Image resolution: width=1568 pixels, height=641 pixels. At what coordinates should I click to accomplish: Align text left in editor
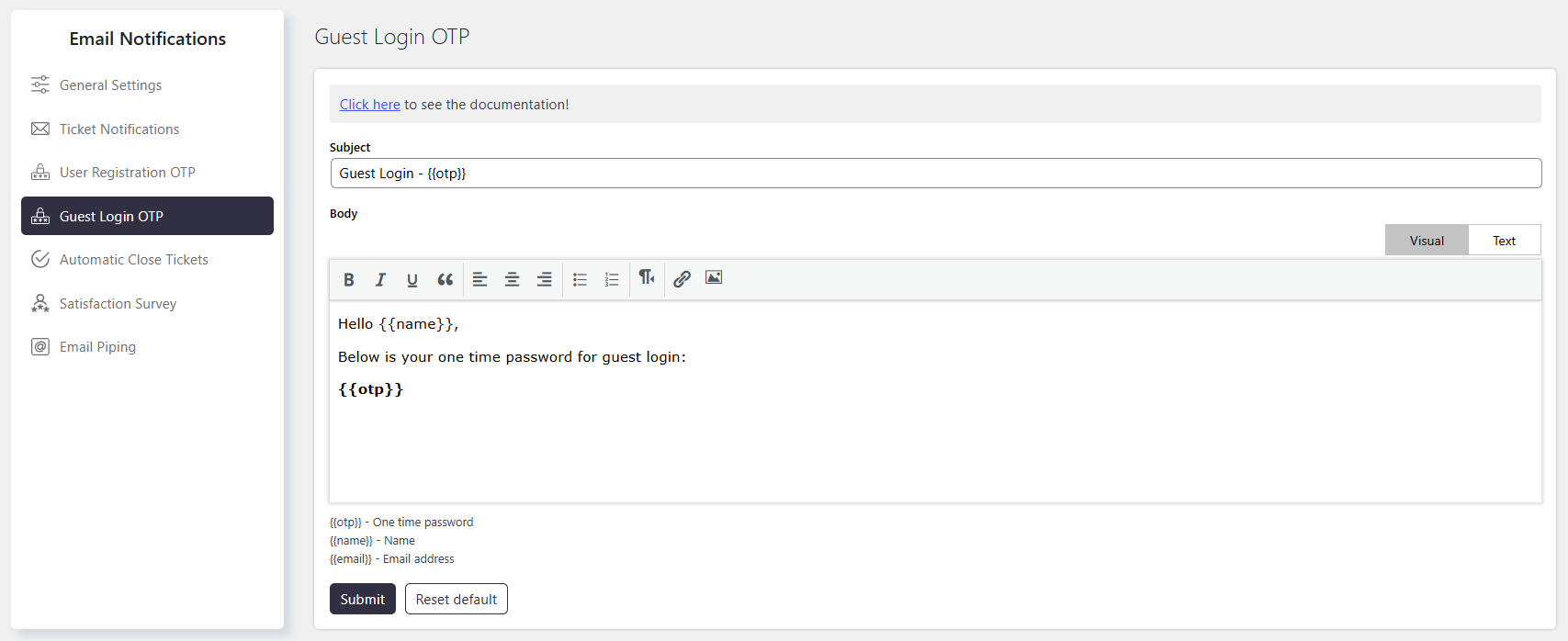click(x=479, y=279)
